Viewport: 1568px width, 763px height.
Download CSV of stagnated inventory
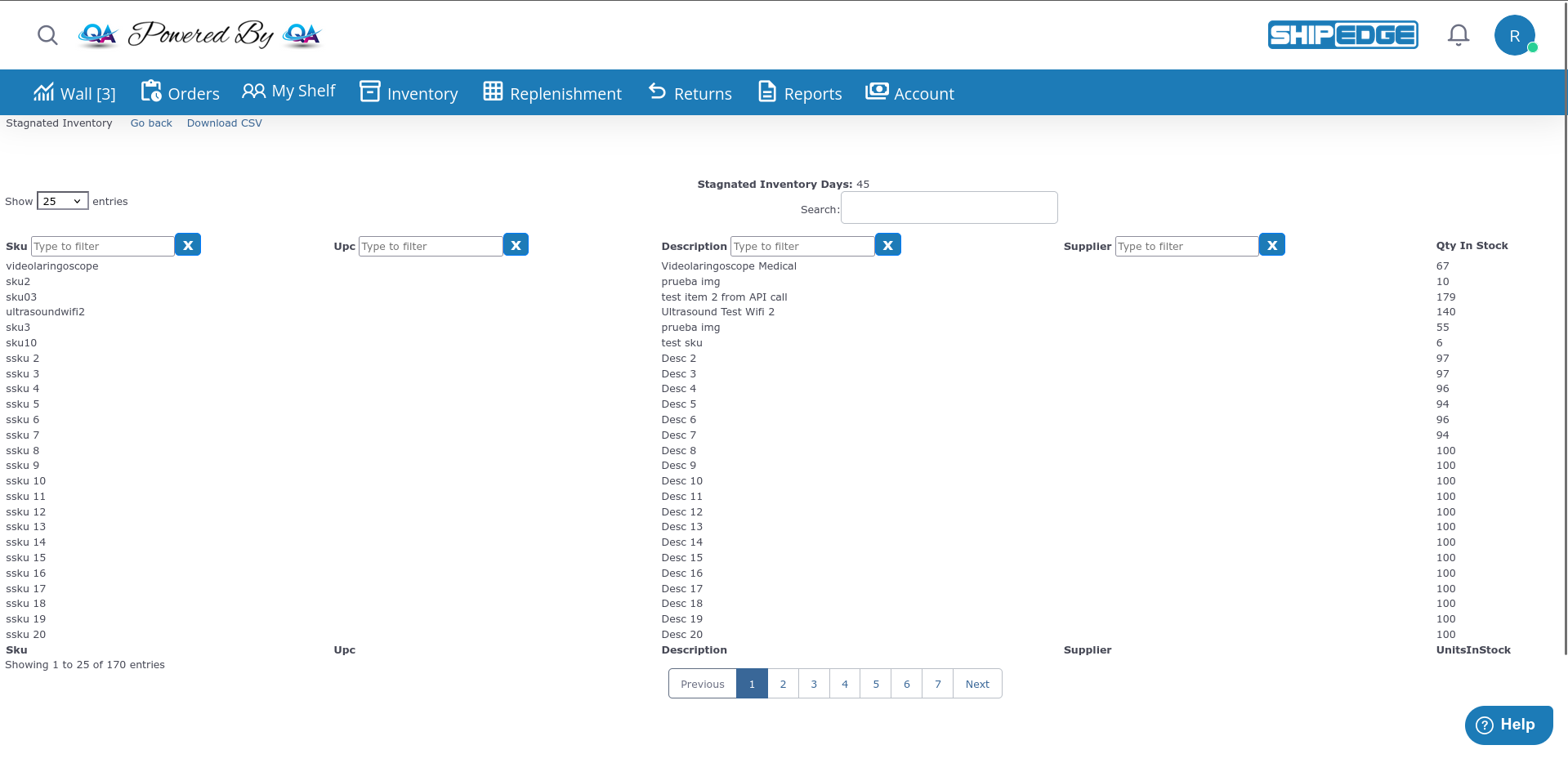click(x=224, y=123)
